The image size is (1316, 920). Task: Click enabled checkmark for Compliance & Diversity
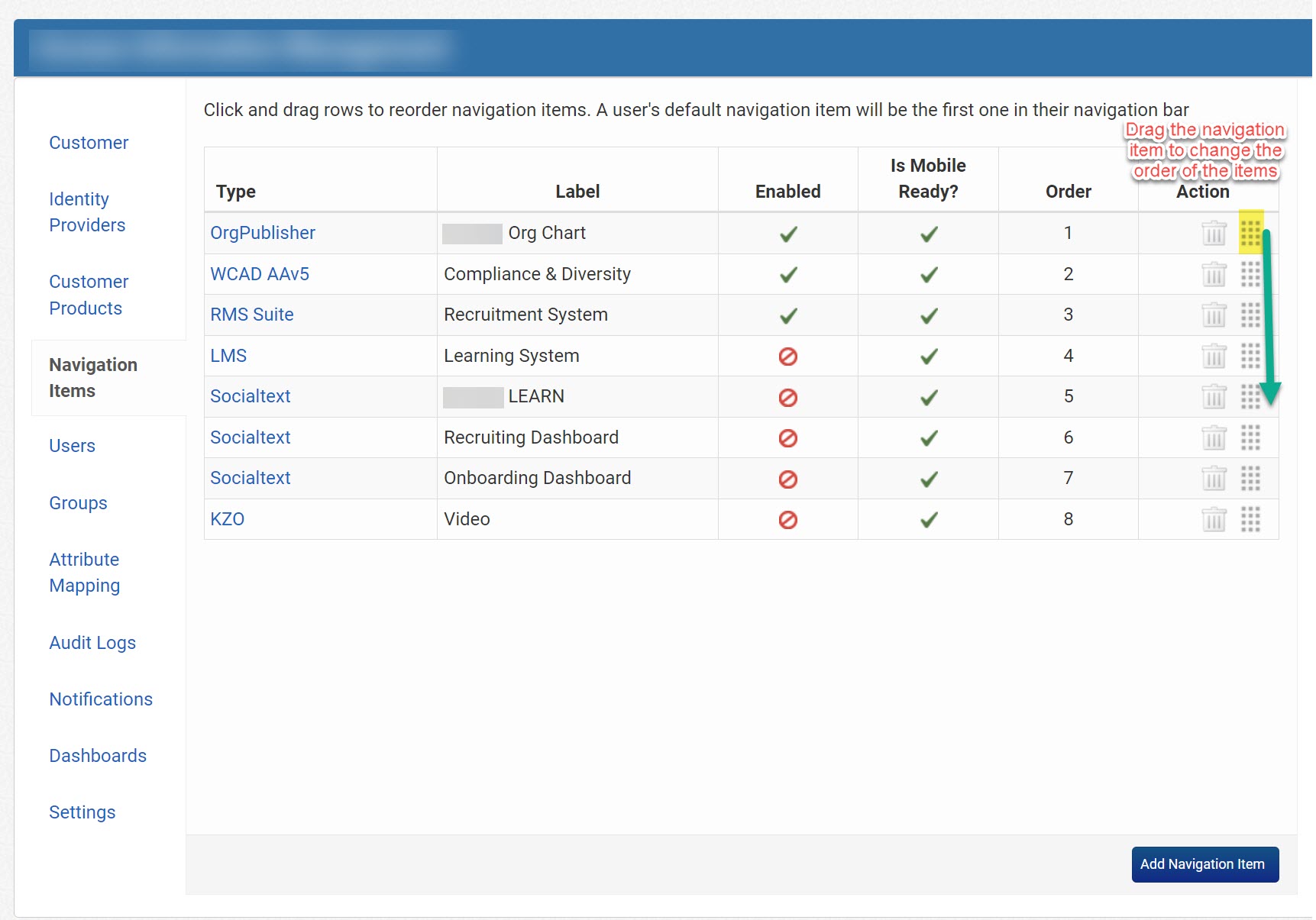tap(788, 275)
